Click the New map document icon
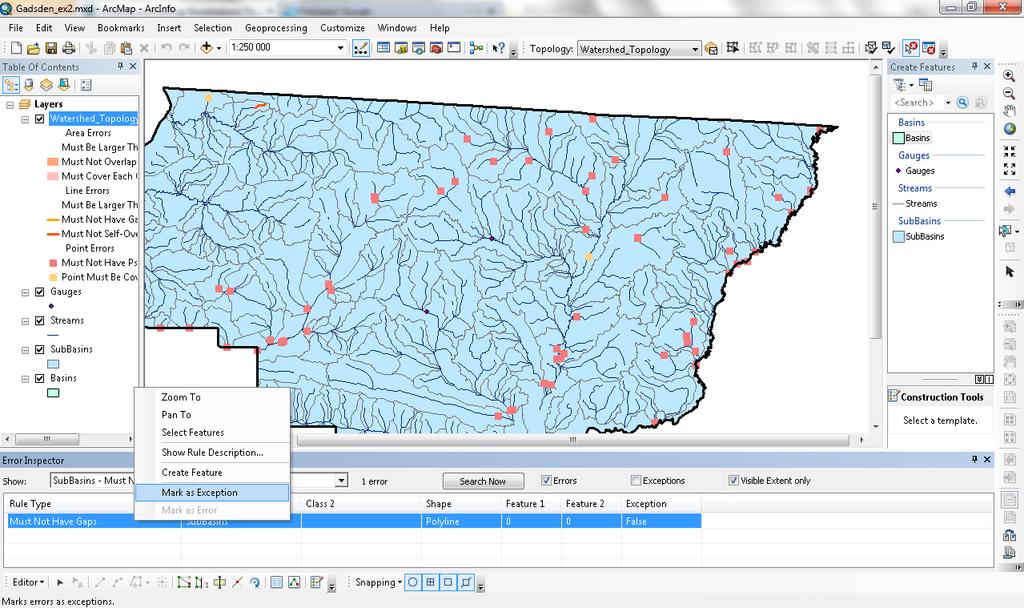The image size is (1024, 608). pyautogui.click(x=16, y=48)
